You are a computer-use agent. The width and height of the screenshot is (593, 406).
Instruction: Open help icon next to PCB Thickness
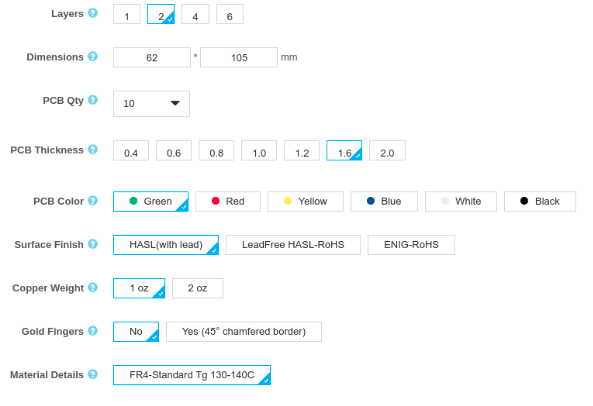coord(93,150)
